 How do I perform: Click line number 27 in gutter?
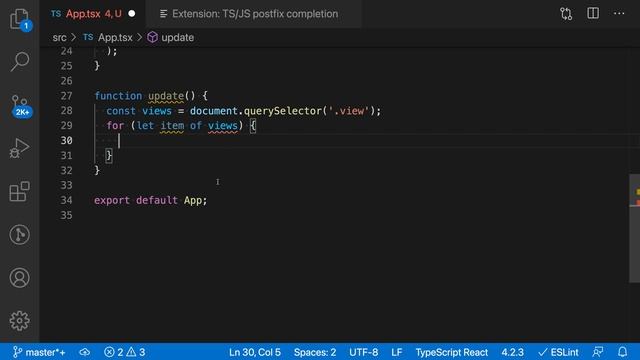click(66, 96)
